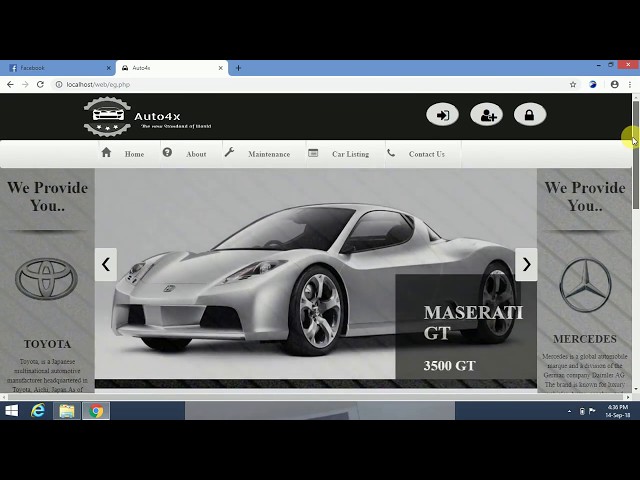This screenshot has width=640, height=480.
Task: Click the Maintenance wrench icon
Action: click(229, 152)
